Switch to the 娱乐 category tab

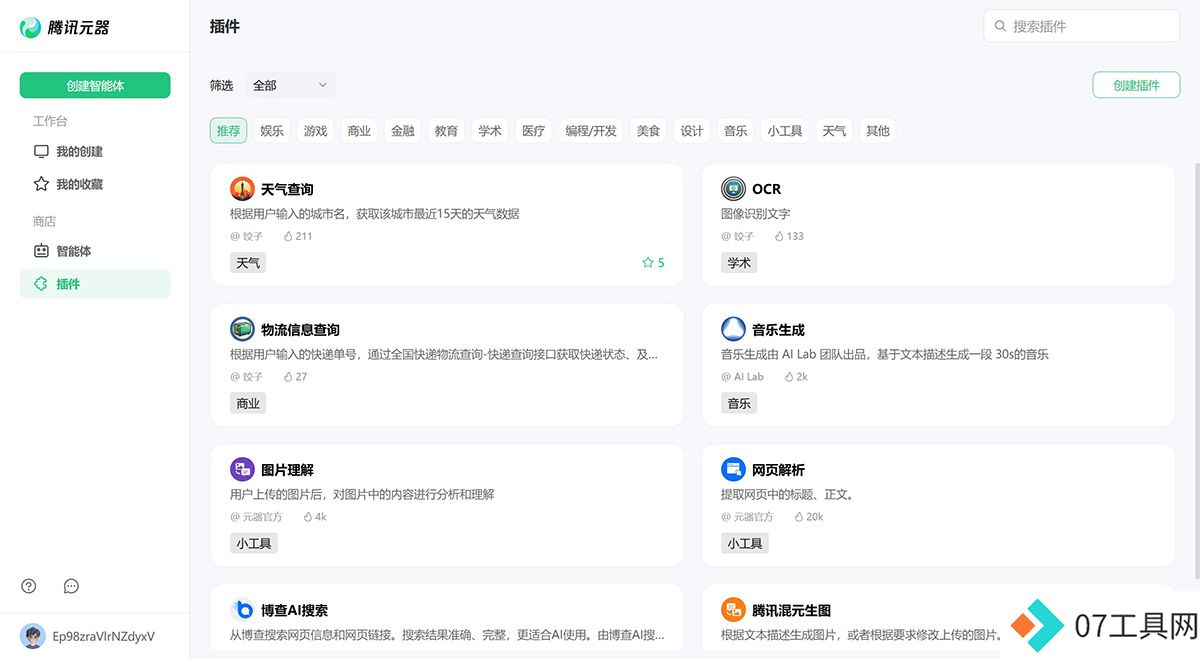pos(272,131)
